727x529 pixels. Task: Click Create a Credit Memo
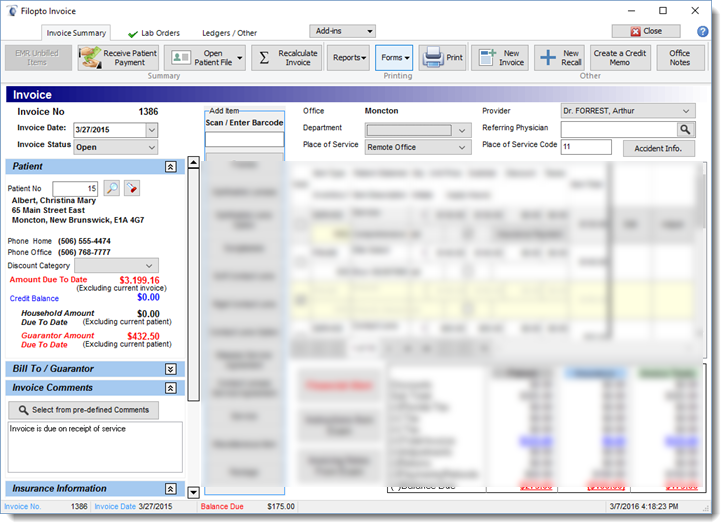pyautogui.click(x=619, y=58)
